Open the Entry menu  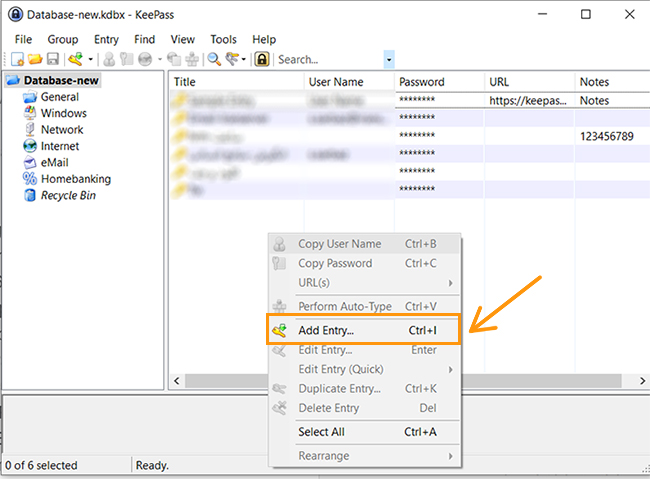[106, 39]
